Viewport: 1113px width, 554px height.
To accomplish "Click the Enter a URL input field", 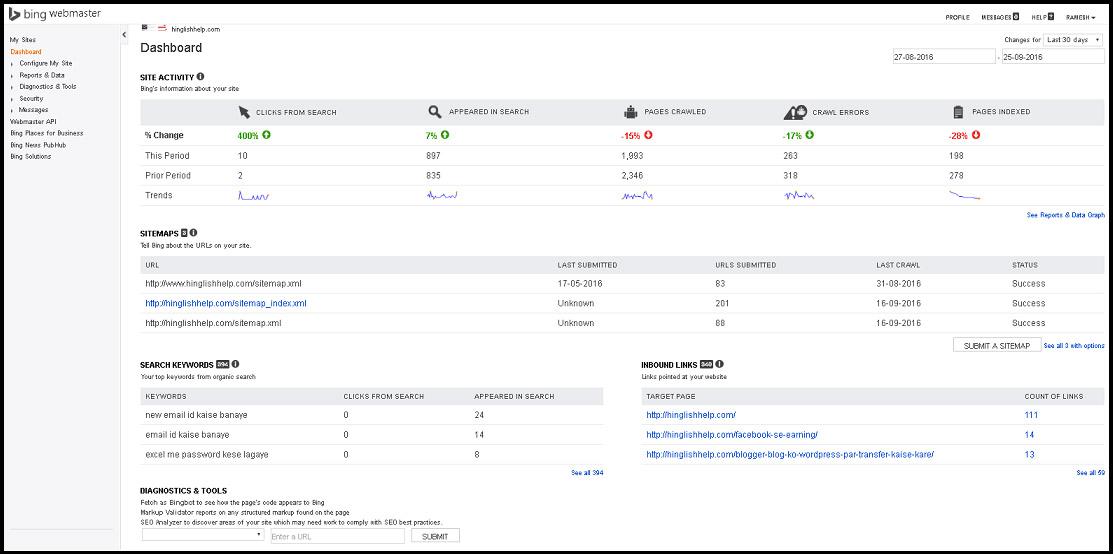I will 338,536.
